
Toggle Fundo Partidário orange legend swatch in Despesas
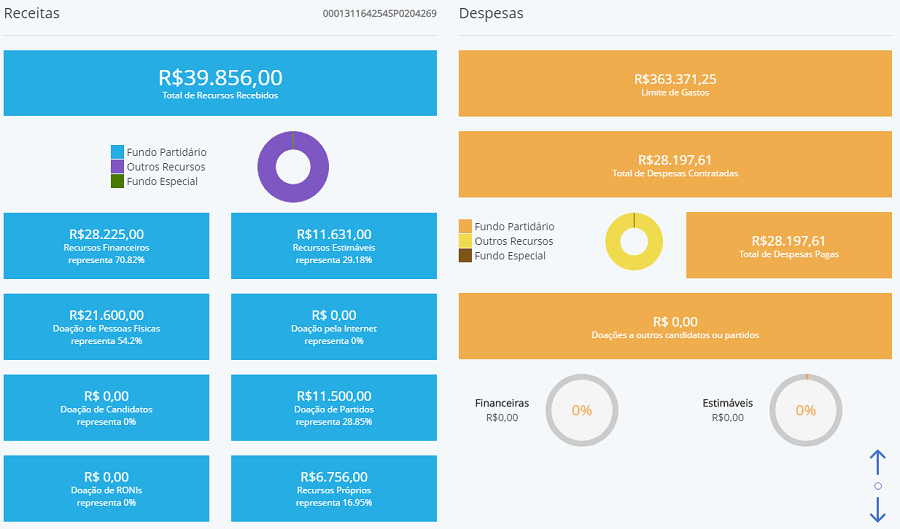[x=465, y=226]
